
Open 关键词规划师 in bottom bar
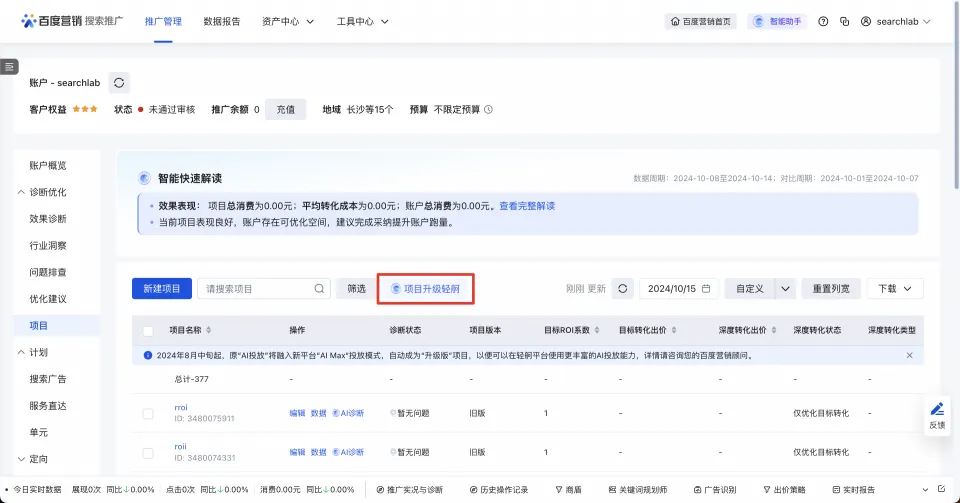tap(638, 490)
